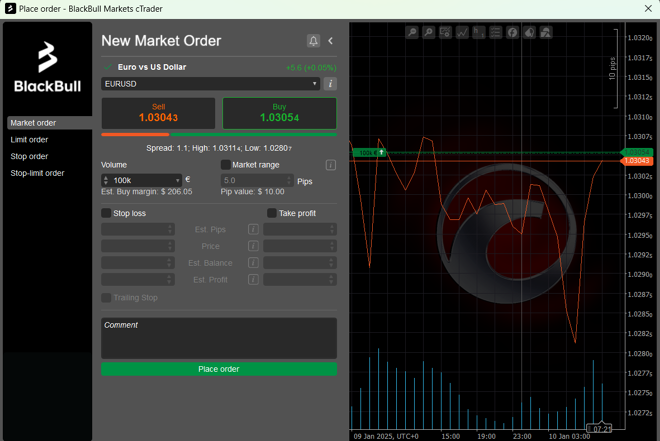Open the Est. Profit info icon
Viewport: 660px width, 441px height.
(x=253, y=279)
